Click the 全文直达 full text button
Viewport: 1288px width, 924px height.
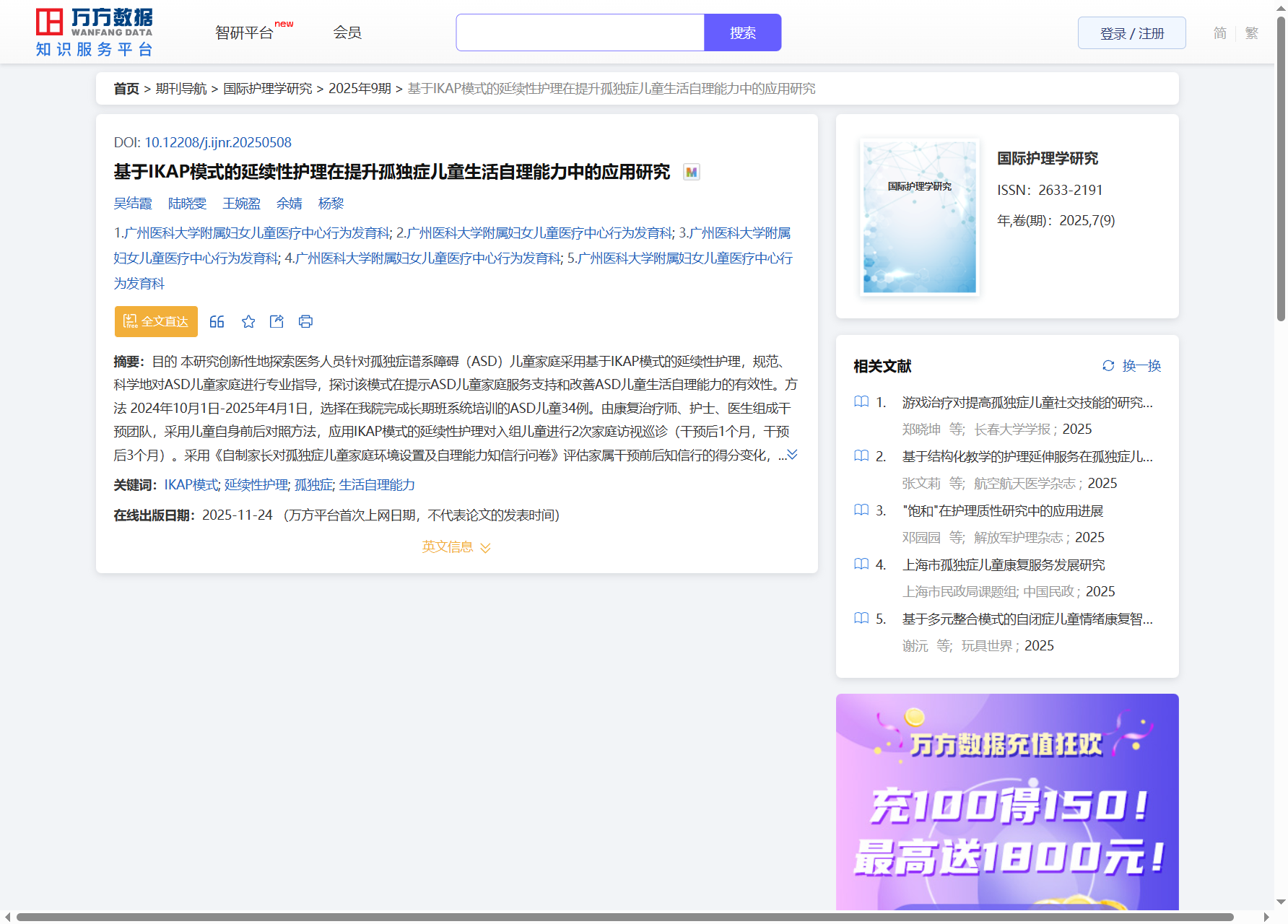tap(156, 322)
